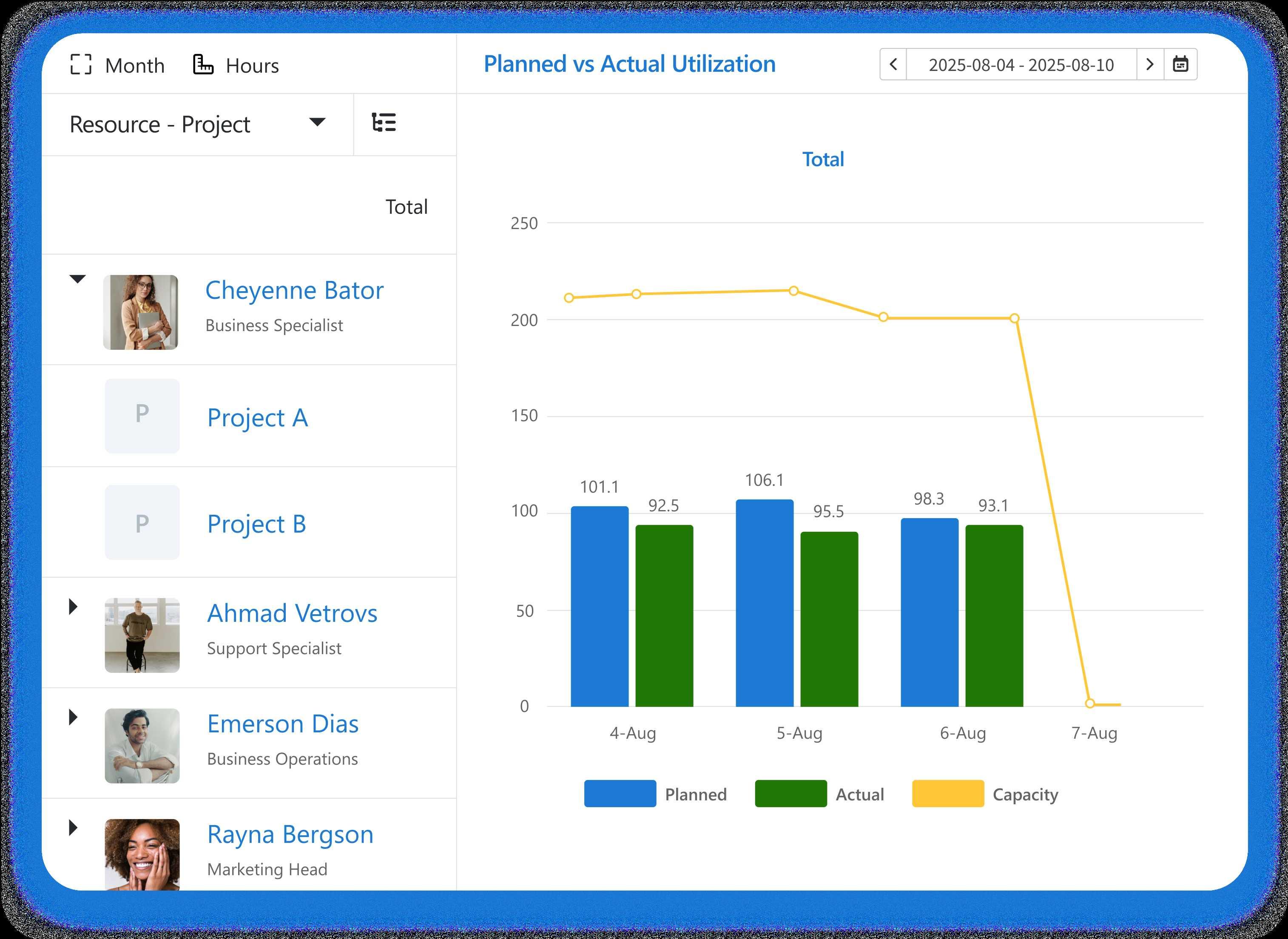Collapse the Cheyenne Bator row

[x=77, y=279]
